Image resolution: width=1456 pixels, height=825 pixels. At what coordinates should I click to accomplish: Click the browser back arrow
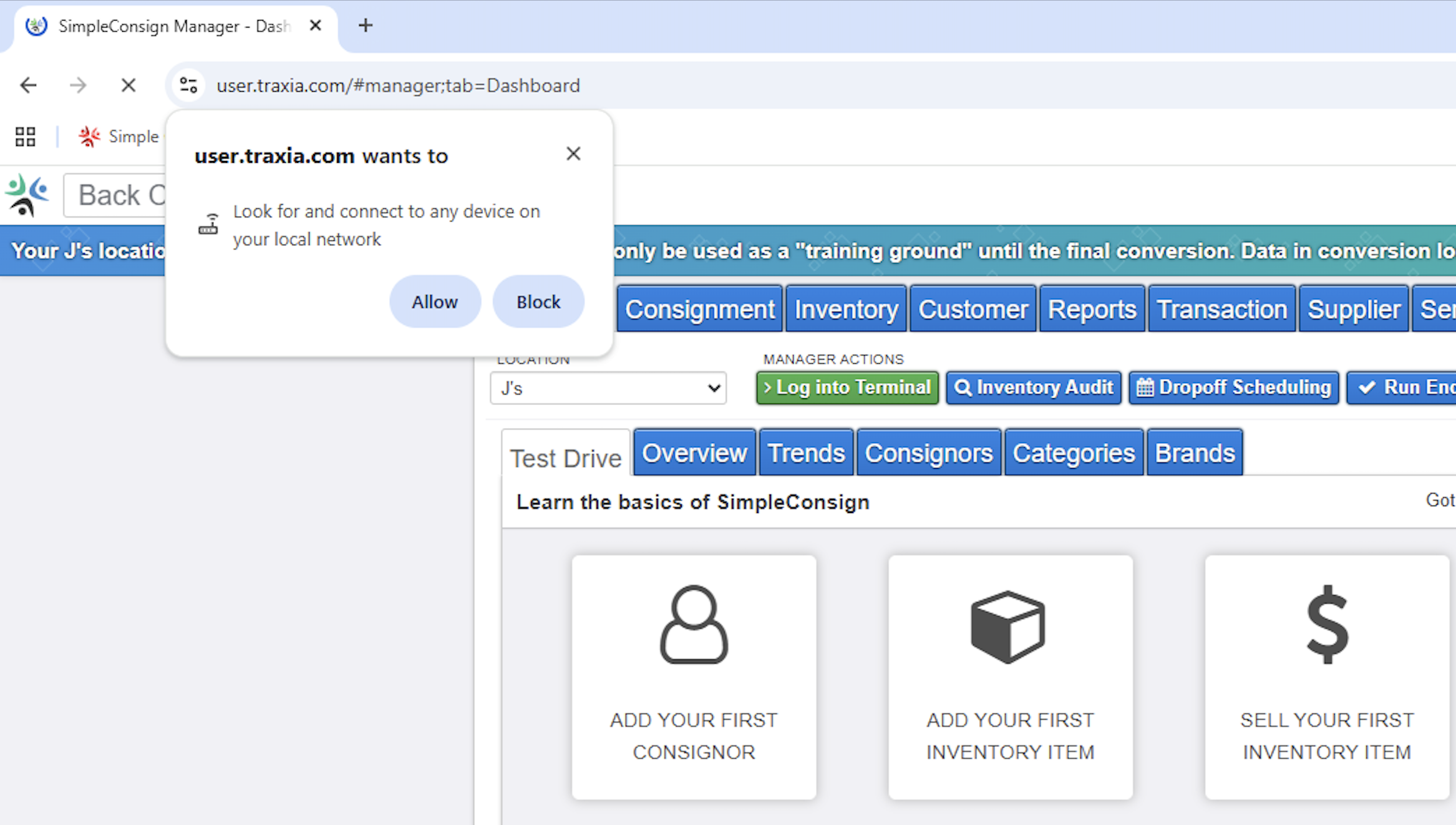28,85
